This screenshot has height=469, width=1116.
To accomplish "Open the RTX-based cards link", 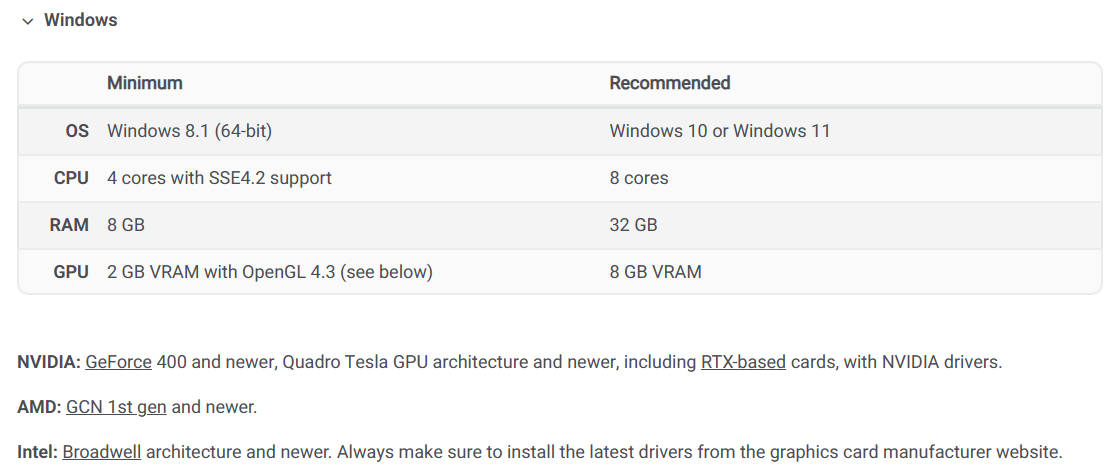I will coord(743,362).
